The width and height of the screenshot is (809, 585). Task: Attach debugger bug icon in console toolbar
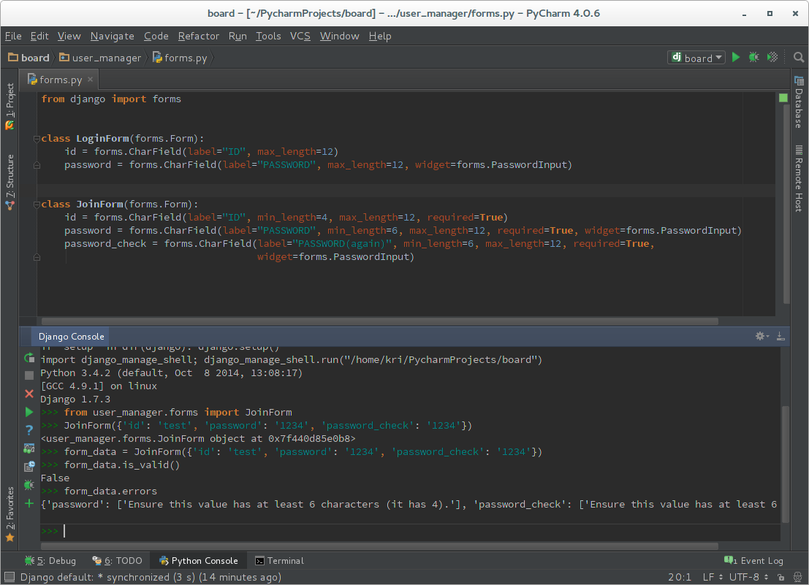click(x=29, y=485)
